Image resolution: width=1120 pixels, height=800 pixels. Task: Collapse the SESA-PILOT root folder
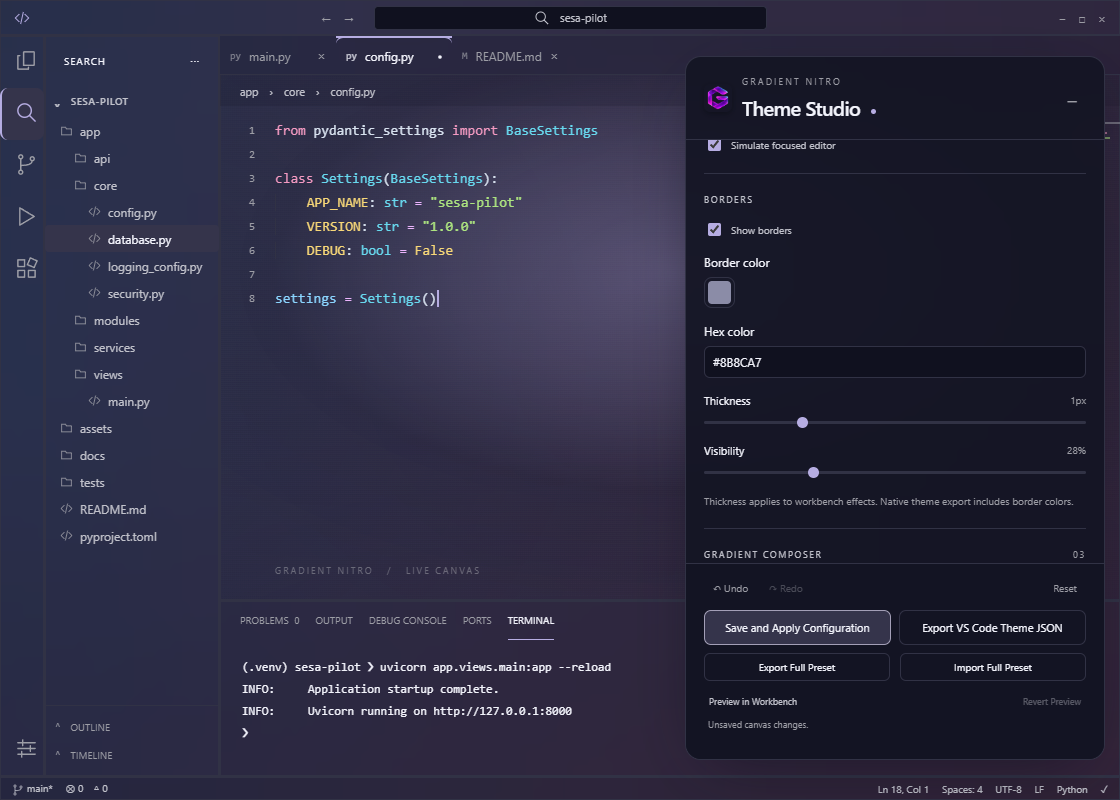click(x=99, y=101)
